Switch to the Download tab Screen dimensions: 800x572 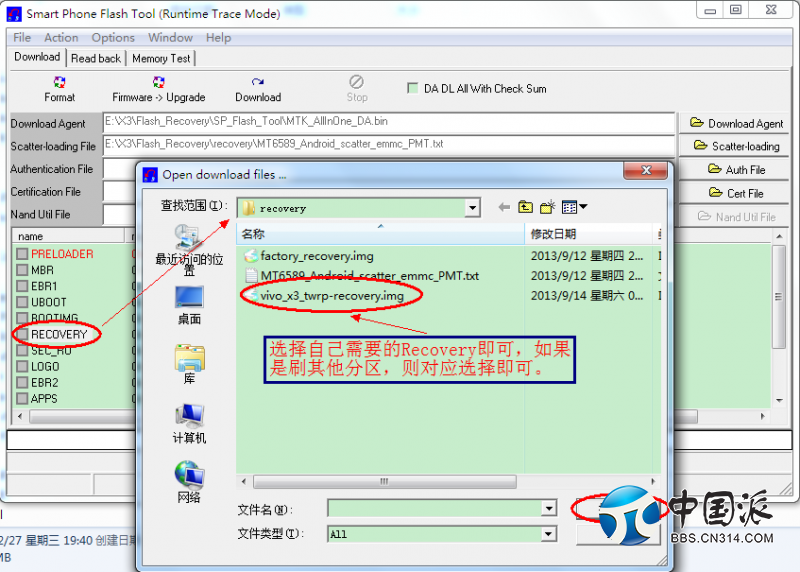(x=37, y=57)
